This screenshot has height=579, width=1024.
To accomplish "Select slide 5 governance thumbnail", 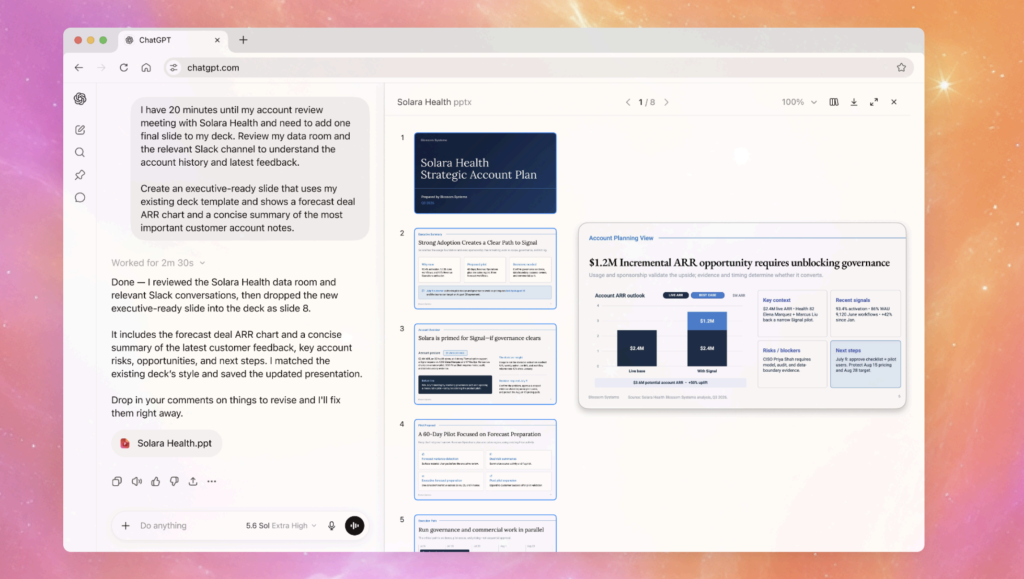I will [485, 533].
